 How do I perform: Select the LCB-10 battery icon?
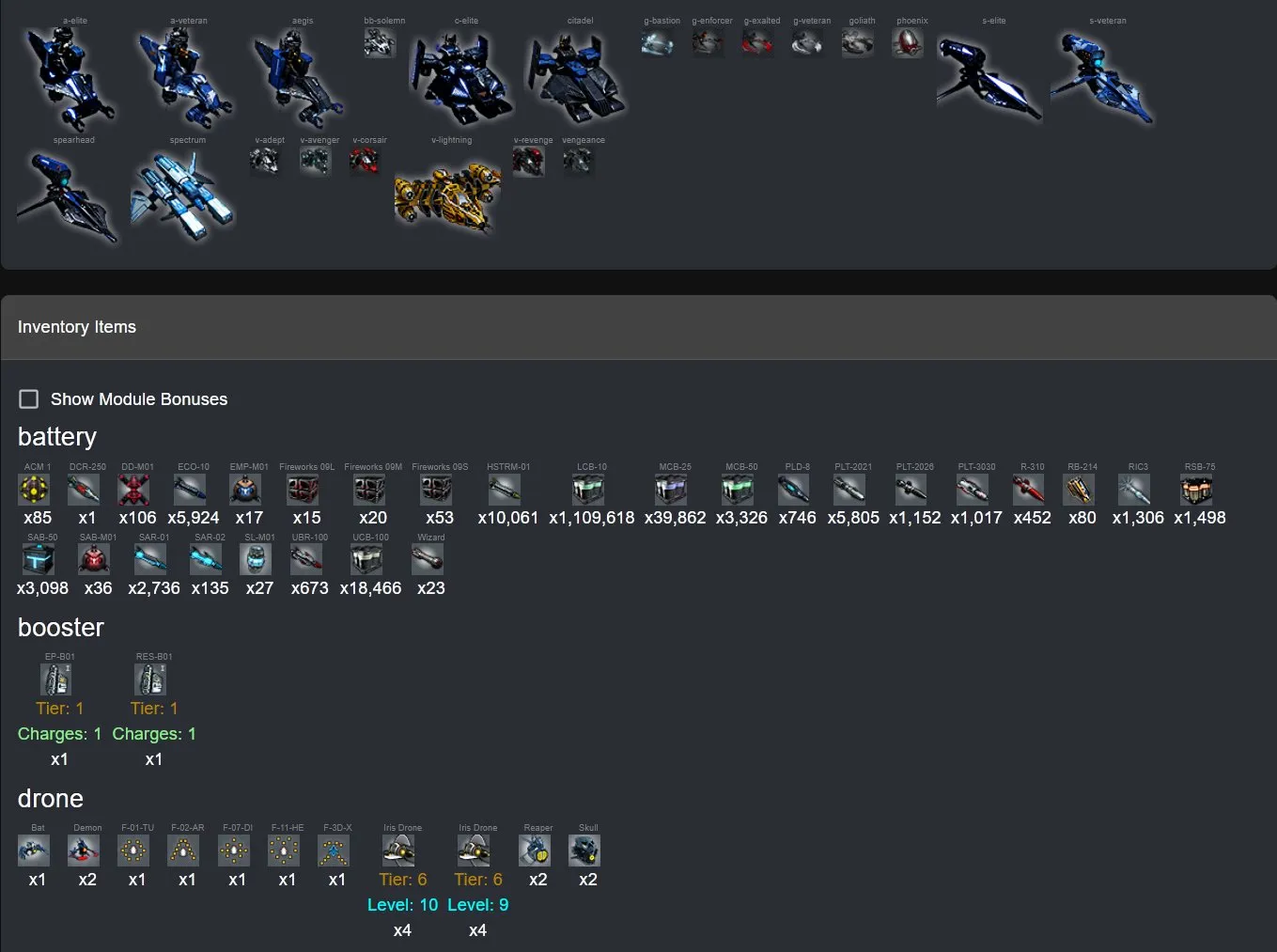(x=589, y=490)
